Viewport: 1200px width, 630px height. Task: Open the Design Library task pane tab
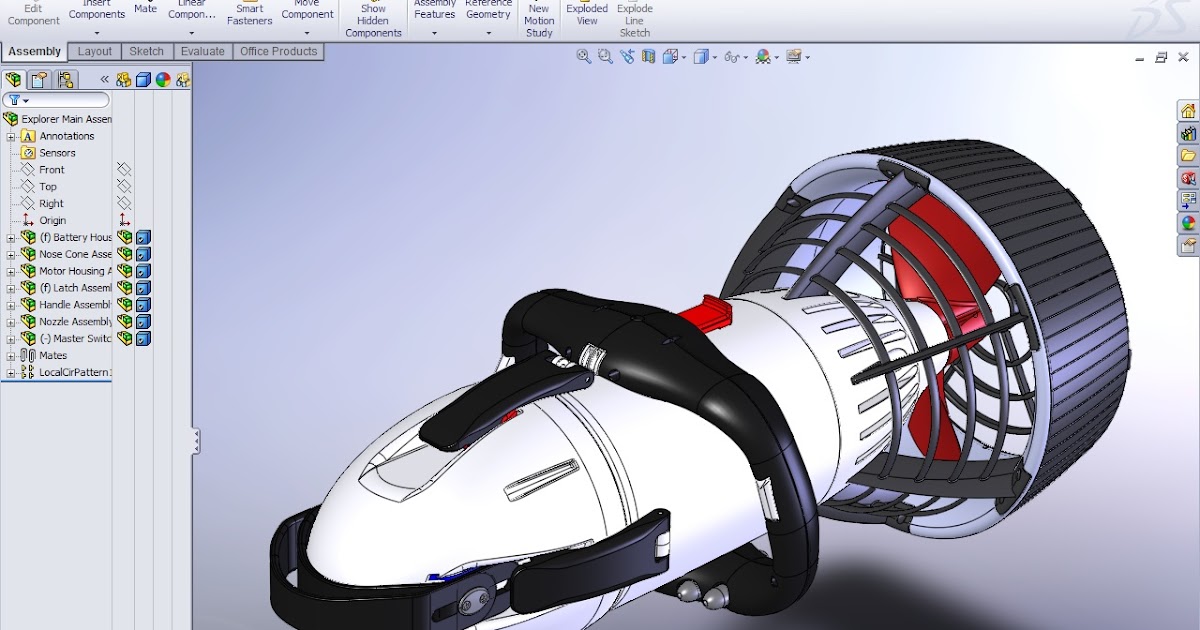[1188, 133]
